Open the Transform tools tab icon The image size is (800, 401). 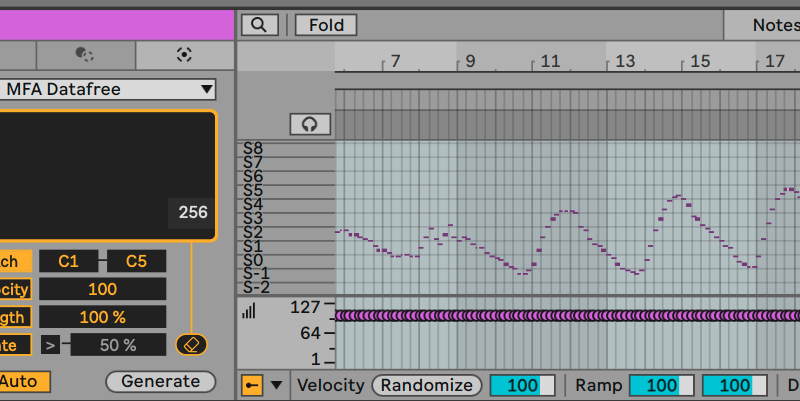pos(85,55)
